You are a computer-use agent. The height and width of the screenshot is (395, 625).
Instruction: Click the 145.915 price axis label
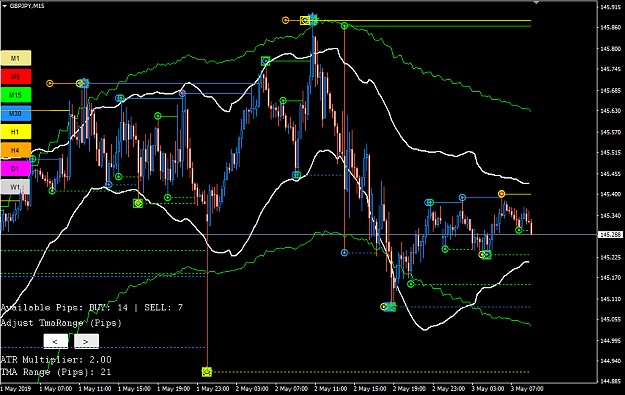[x=611, y=7]
